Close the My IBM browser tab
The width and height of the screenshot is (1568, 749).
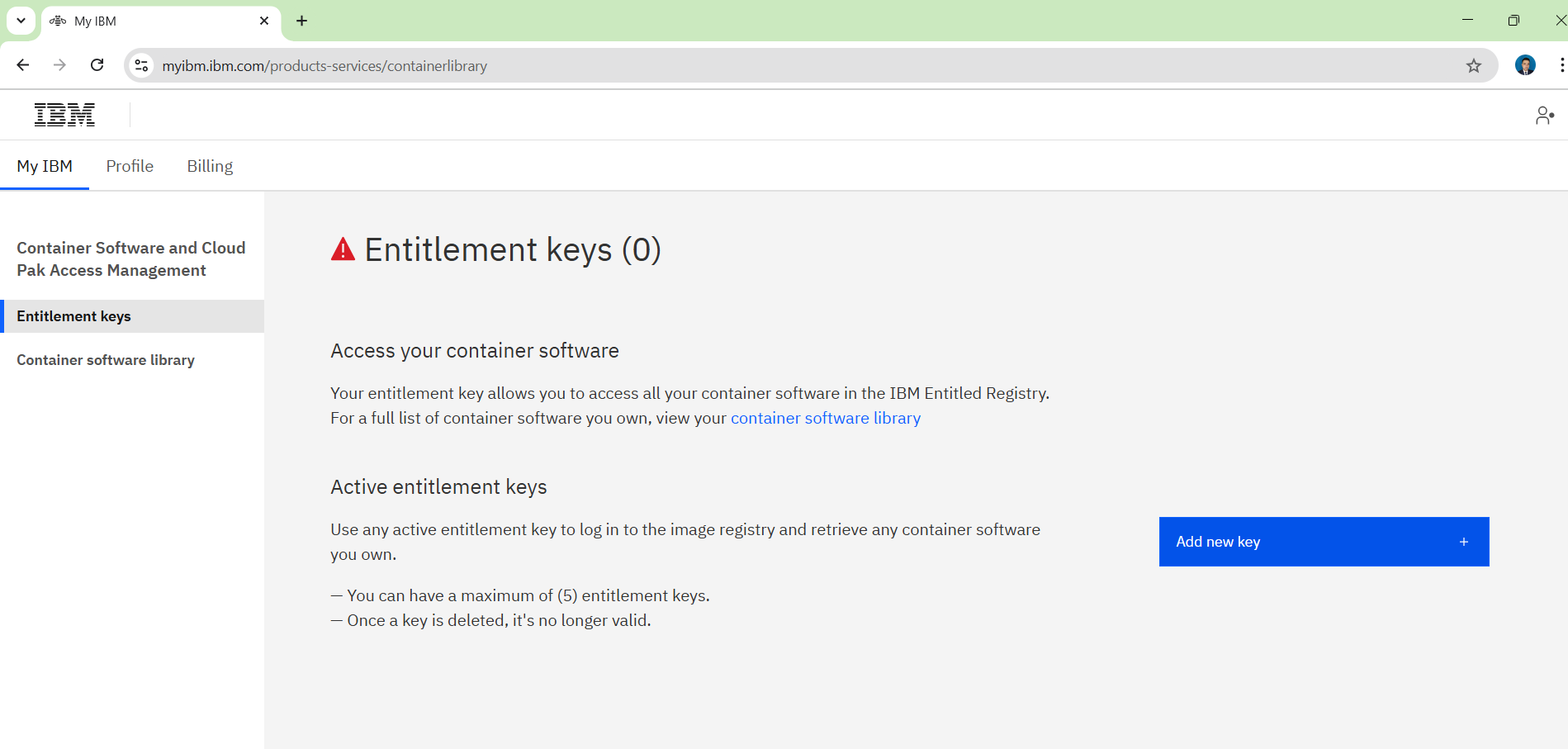point(264,21)
